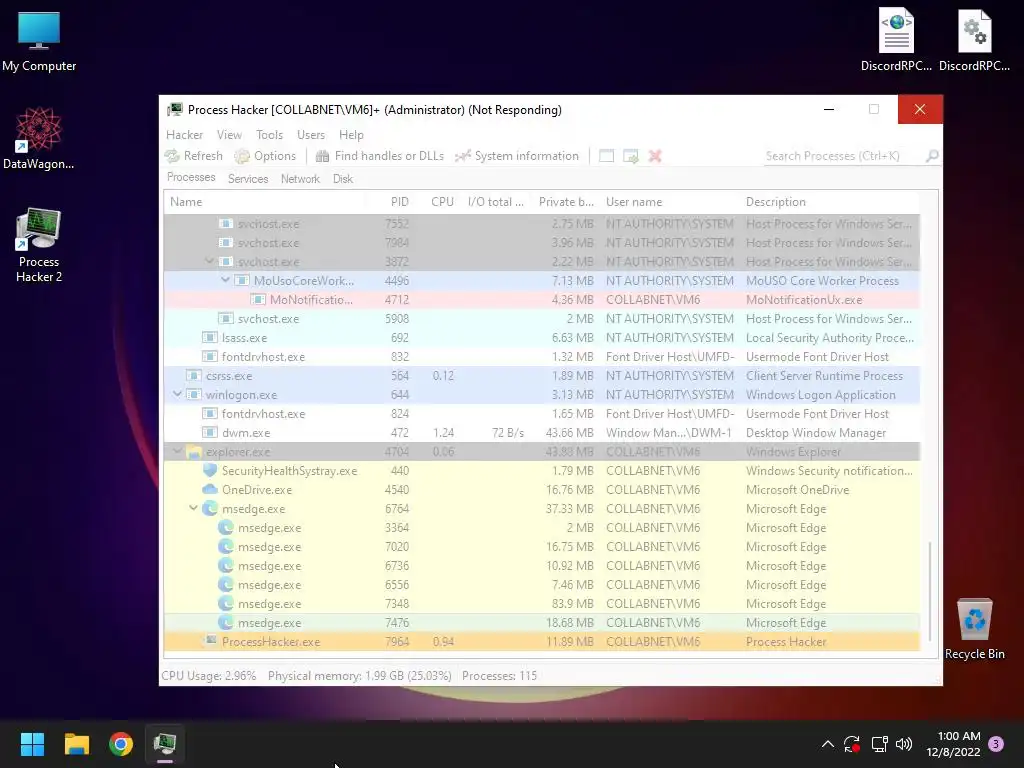Sort by the Description column header
This screenshot has height=768, width=1024.
(830, 202)
